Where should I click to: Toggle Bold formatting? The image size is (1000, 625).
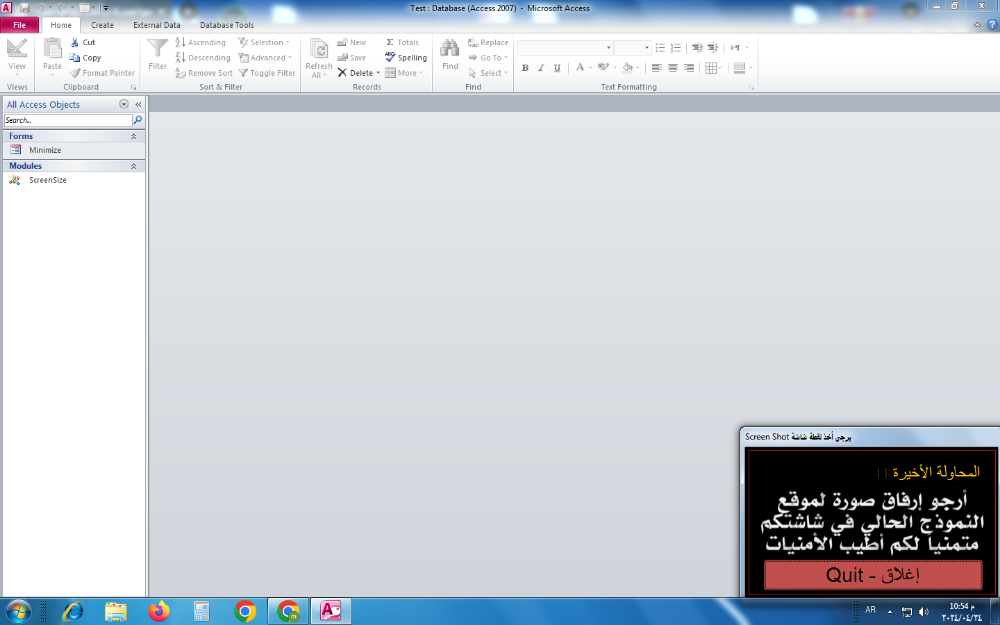525,68
